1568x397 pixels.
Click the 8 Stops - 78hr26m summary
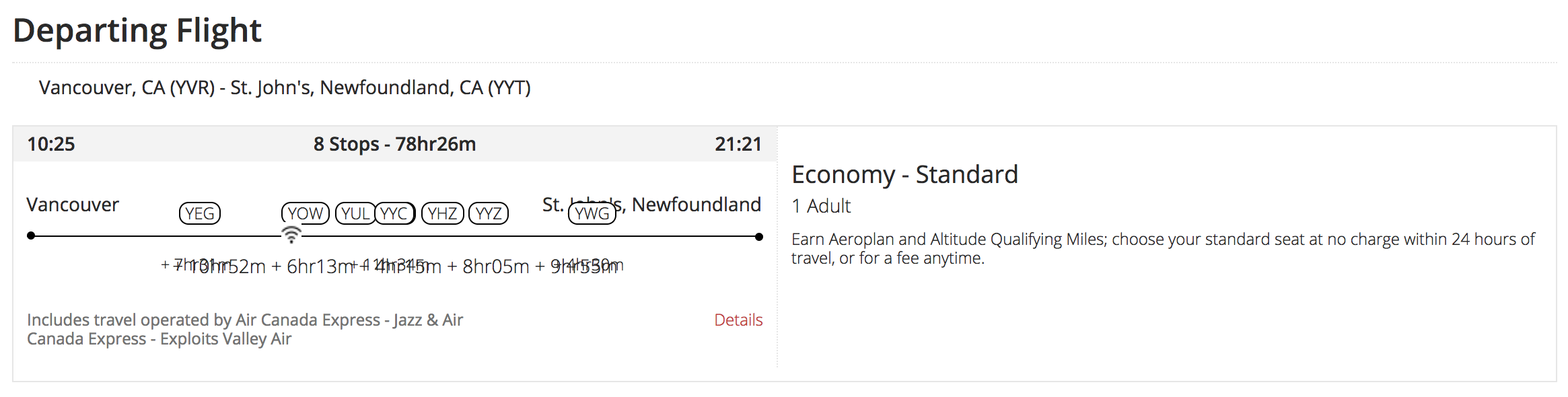point(395,144)
